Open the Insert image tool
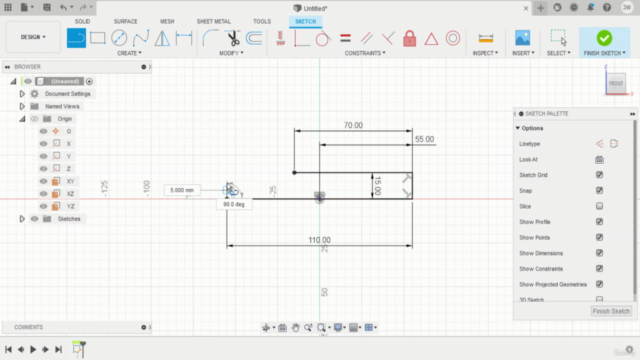This screenshot has height=360, width=640. [522, 38]
